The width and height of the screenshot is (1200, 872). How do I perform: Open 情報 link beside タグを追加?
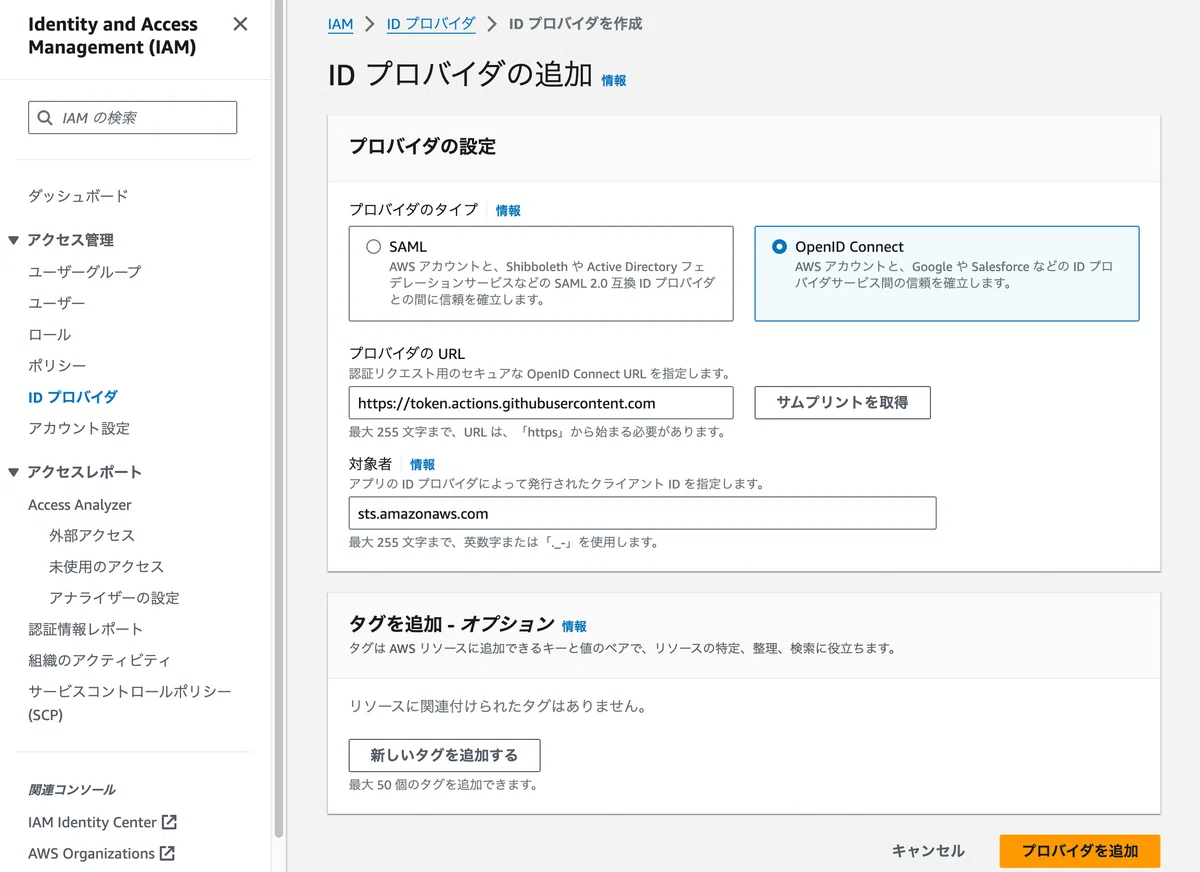[574, 626]
